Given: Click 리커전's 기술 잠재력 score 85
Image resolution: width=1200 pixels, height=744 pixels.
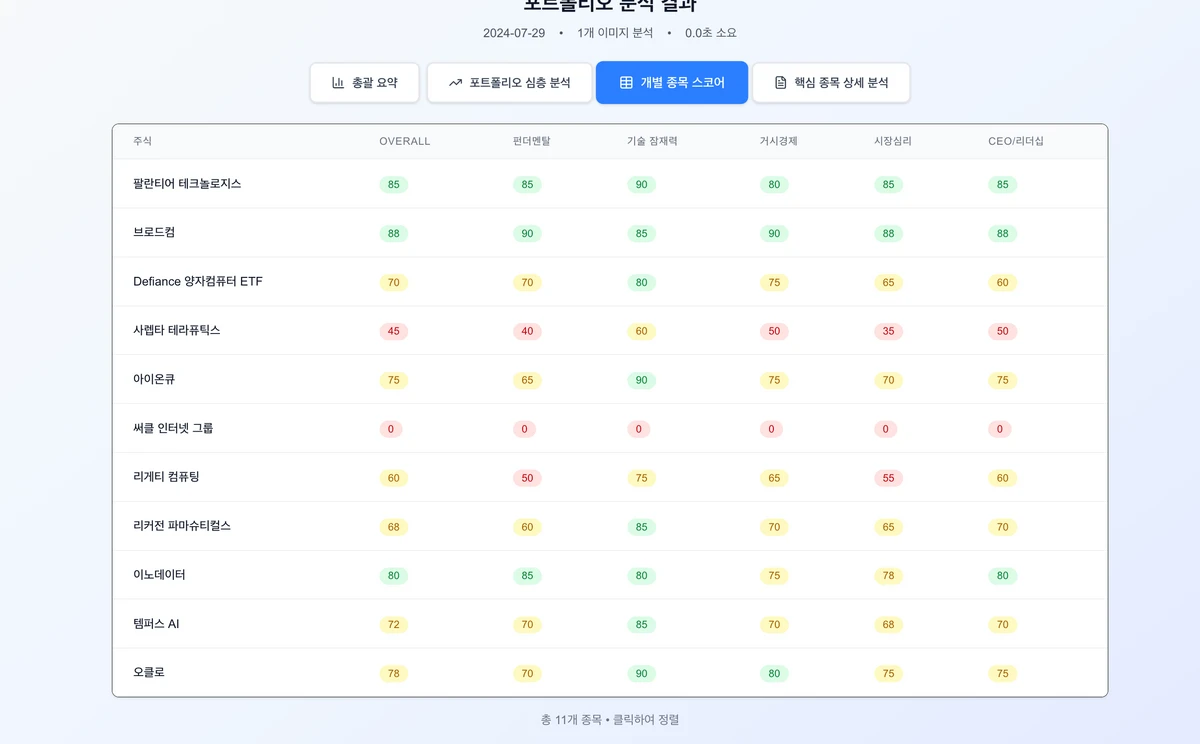Looking at the screenshot, I should [641, 527].
